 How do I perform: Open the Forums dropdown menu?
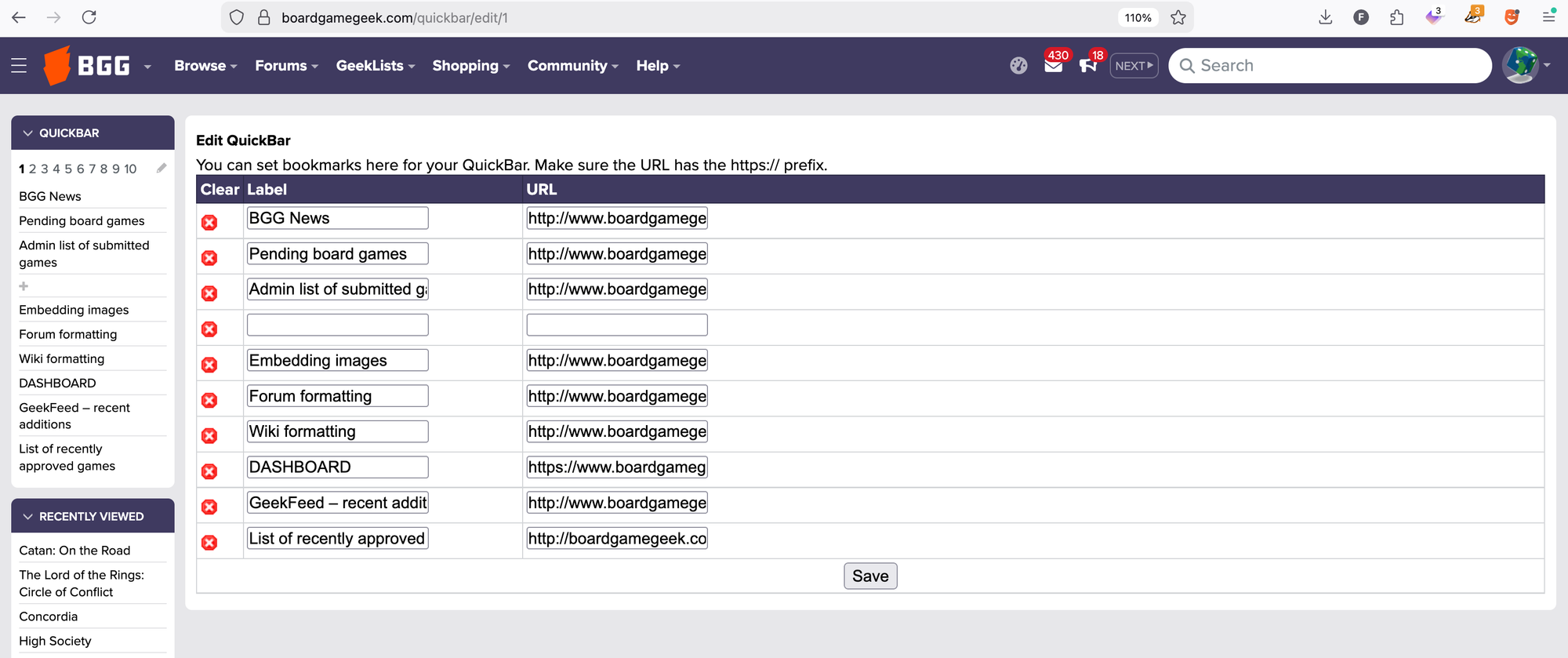(286, 66)
